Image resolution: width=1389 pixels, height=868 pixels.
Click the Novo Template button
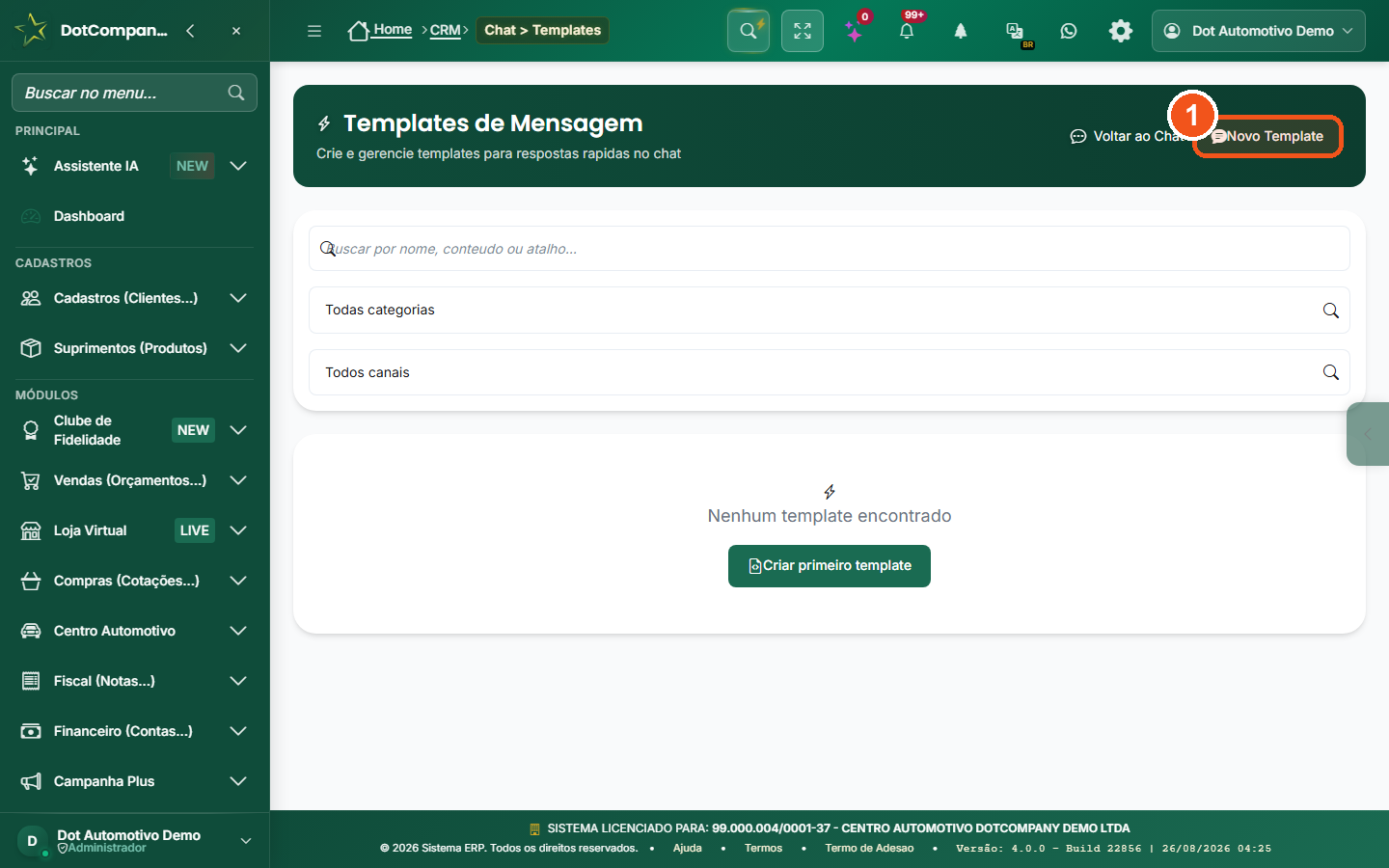click(1267, 136)
